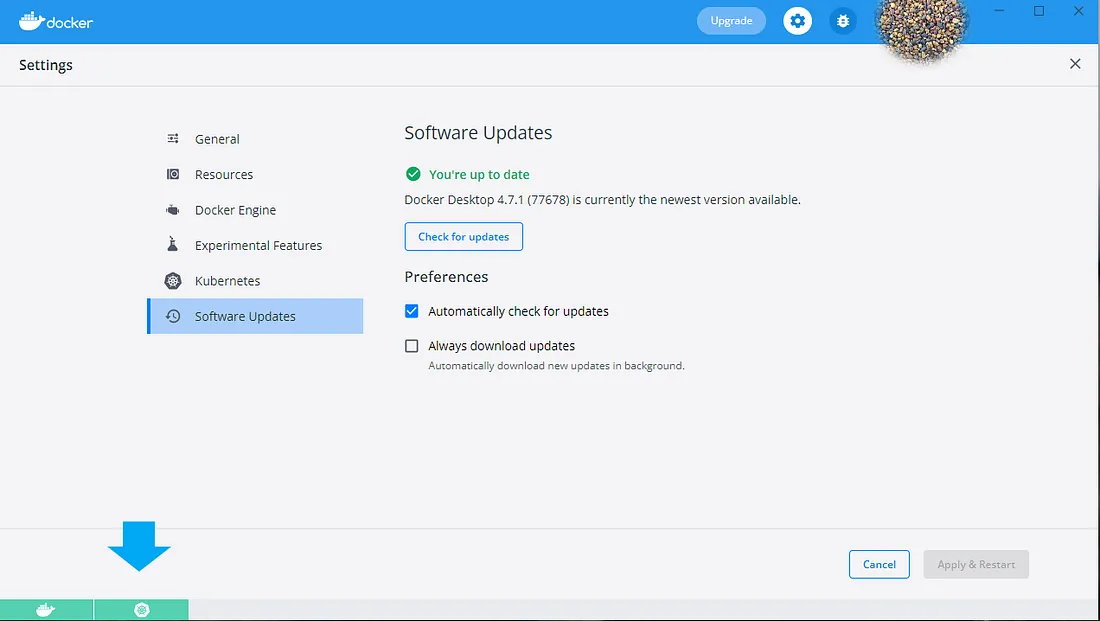Open settings via the gear icon
Image resolution: width=1100 pixels, height=621 pixels.
(798, 21)
